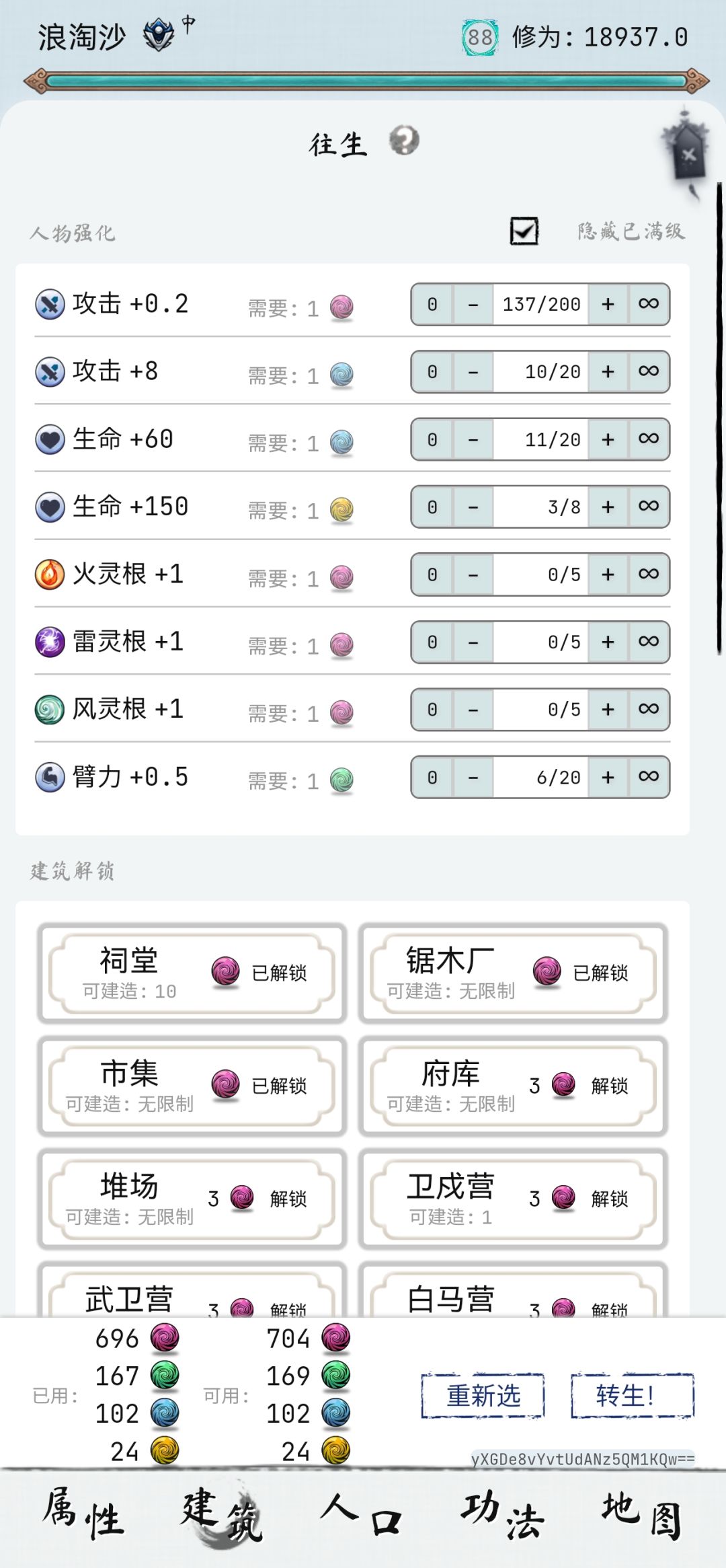This screenshot has height=1568, width=726.
Task: Tap the level 88 badge icon
Action: pyautogui.click(x=479, y=38)
